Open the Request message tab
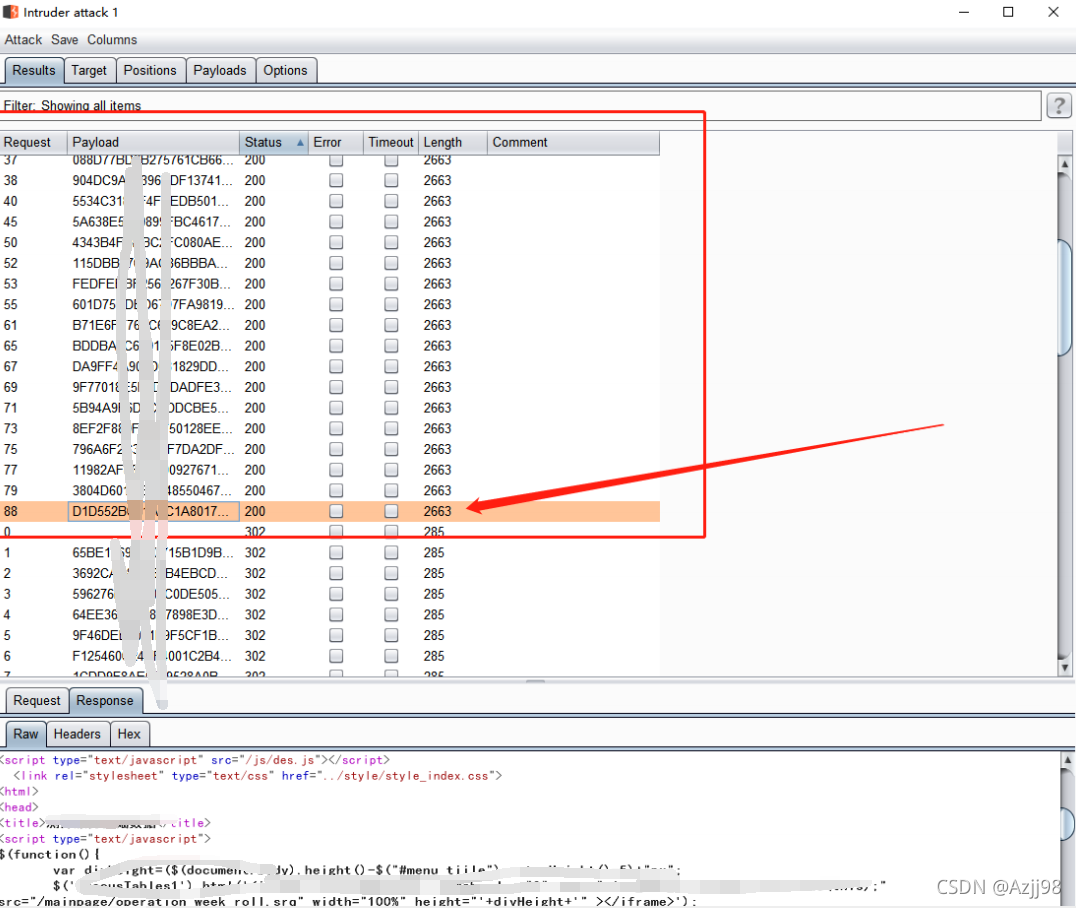This screenshot has width=1076, height=908. click(37, 701)
